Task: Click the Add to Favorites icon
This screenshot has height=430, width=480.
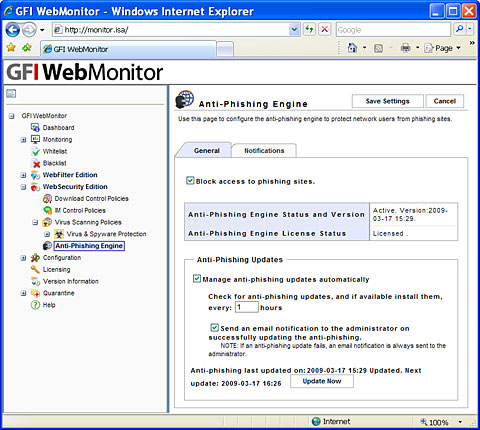Action: pos(27,48)
